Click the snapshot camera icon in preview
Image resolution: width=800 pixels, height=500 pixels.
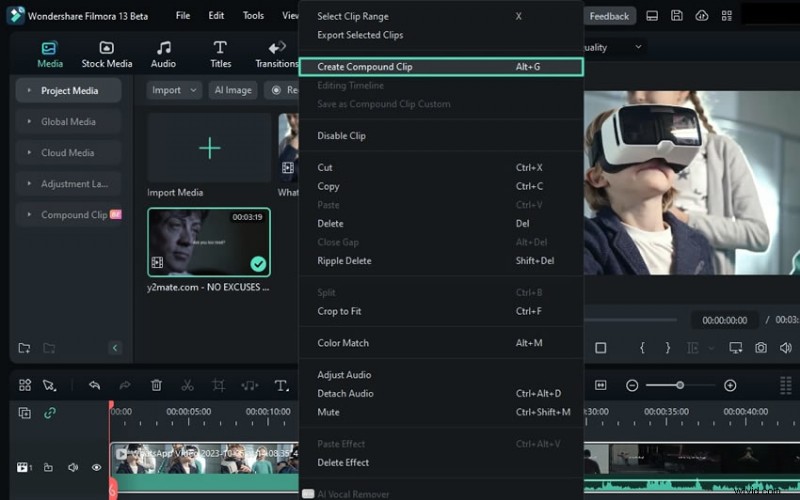click(761, 348)
